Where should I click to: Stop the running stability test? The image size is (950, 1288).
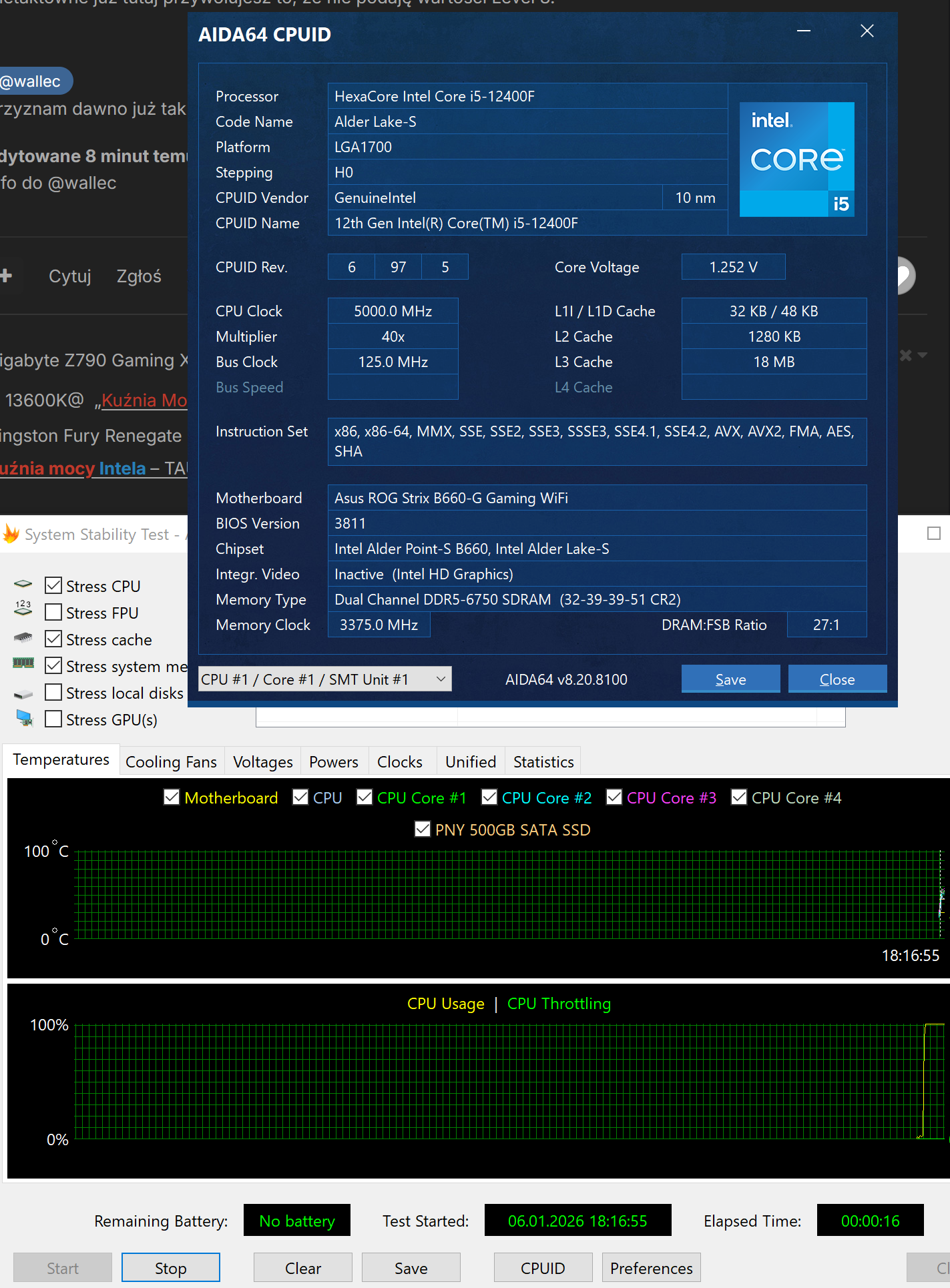170,1267
